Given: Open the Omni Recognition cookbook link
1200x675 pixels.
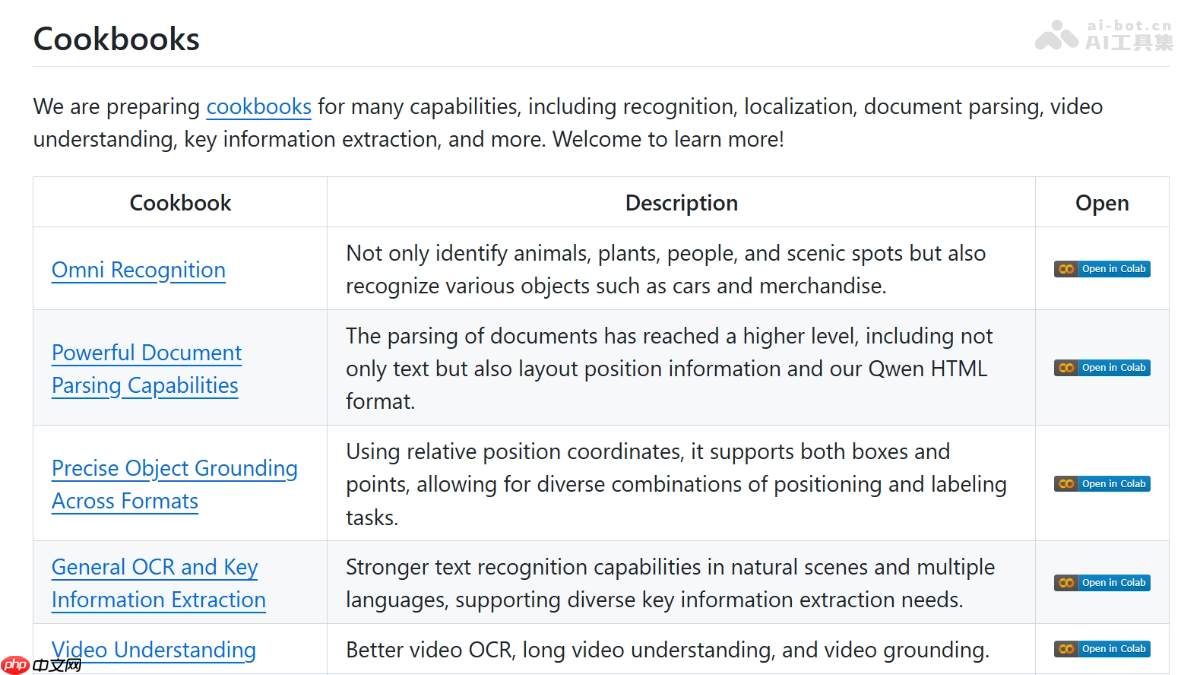Looking at the screenshot, I should pos(138,270).
